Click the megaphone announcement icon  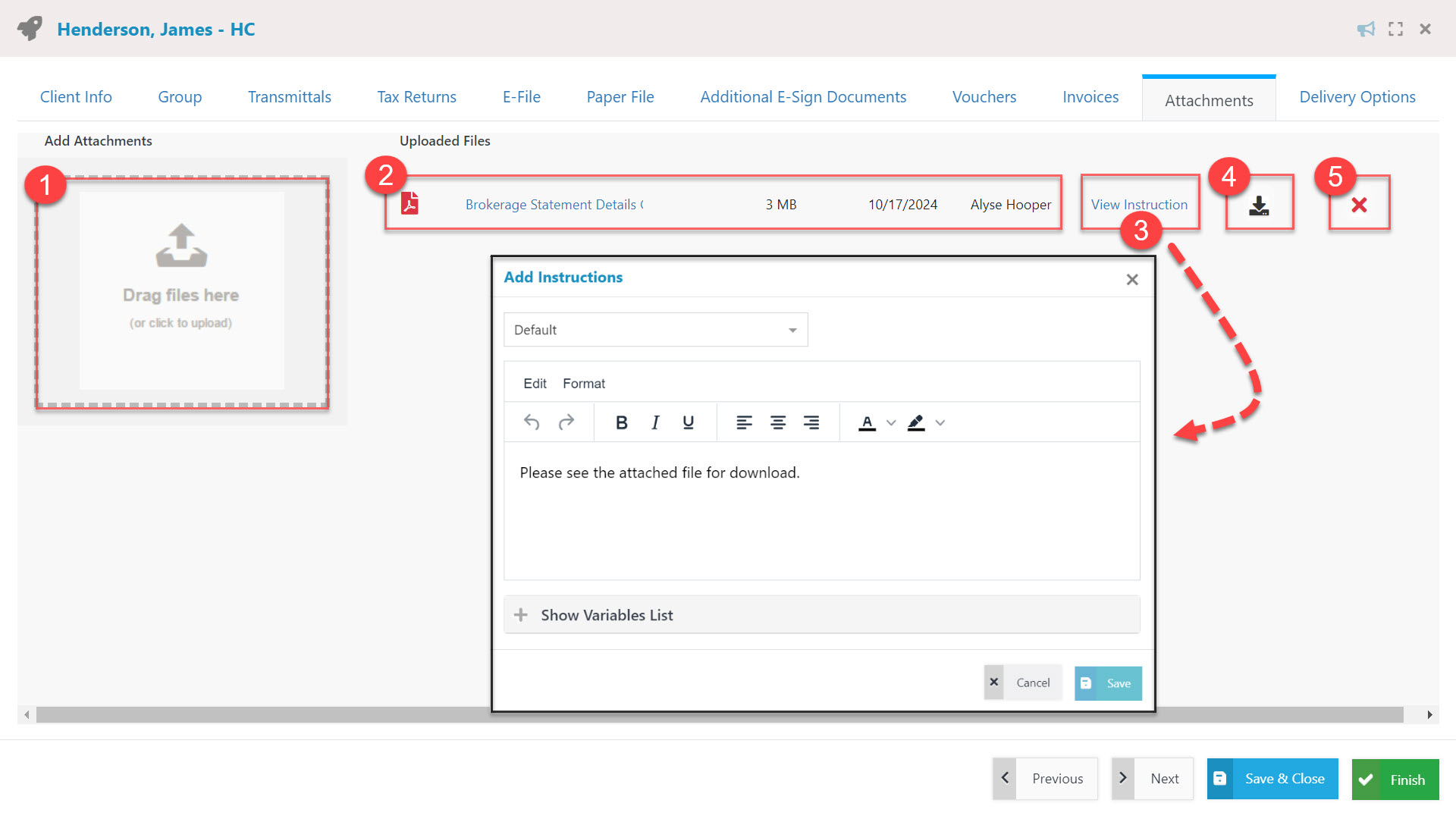click(x=1366, y=29)
